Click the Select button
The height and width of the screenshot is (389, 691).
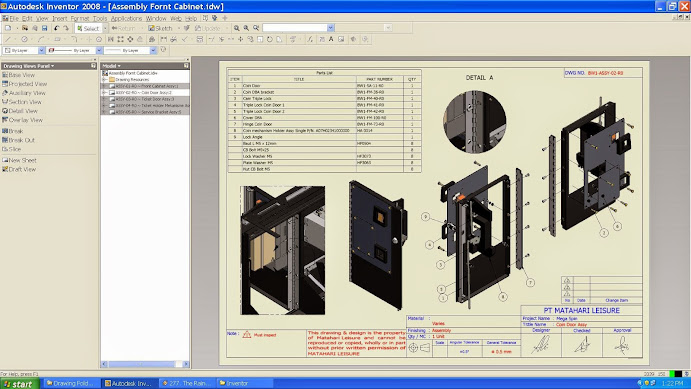click(88, 28)
